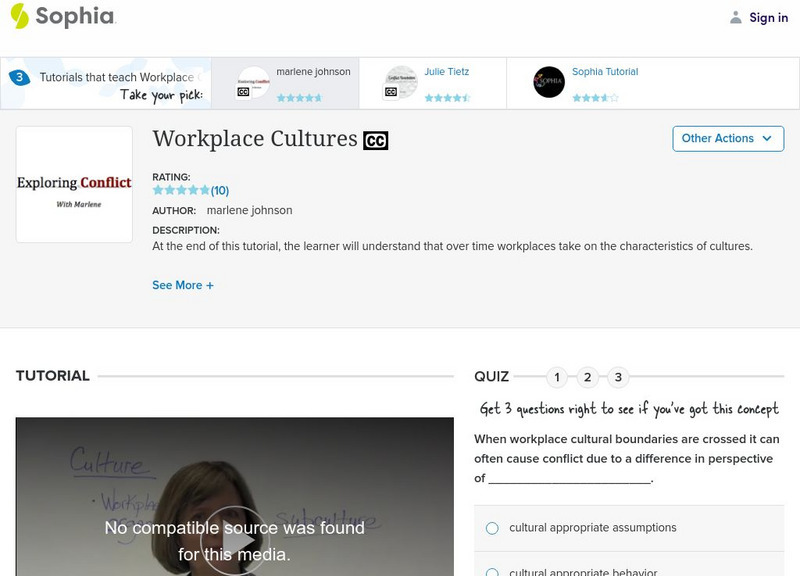Click the Exploring Conflict cover thumbnail
Image resolution: width=800 pixels, height=576 pixels.
click(73, 185)
